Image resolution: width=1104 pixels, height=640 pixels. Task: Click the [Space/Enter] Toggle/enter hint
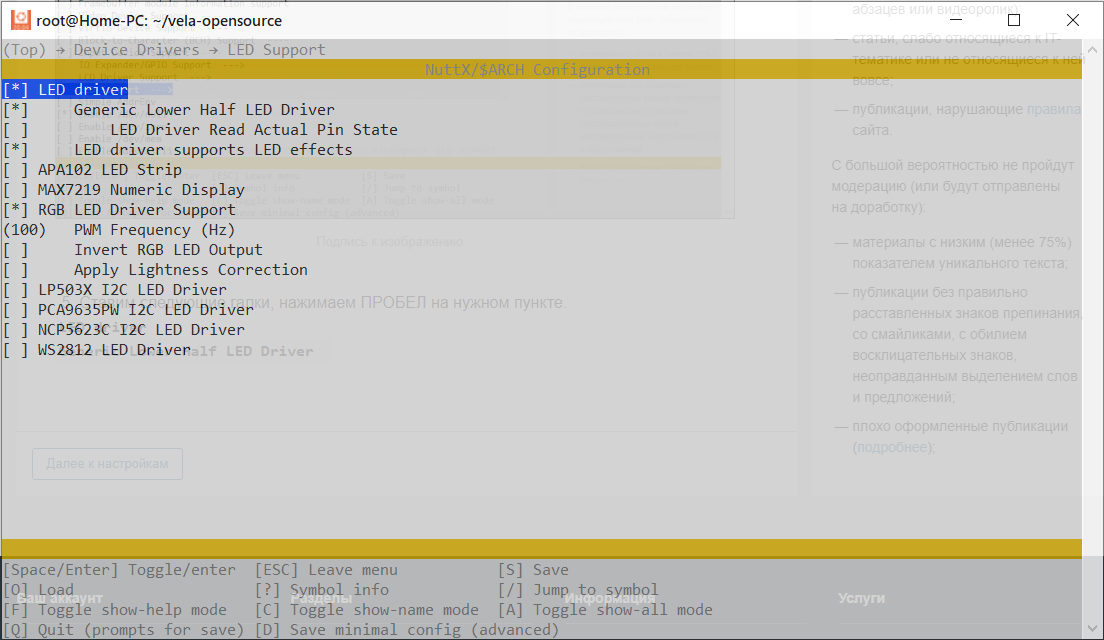coord(120,570)
